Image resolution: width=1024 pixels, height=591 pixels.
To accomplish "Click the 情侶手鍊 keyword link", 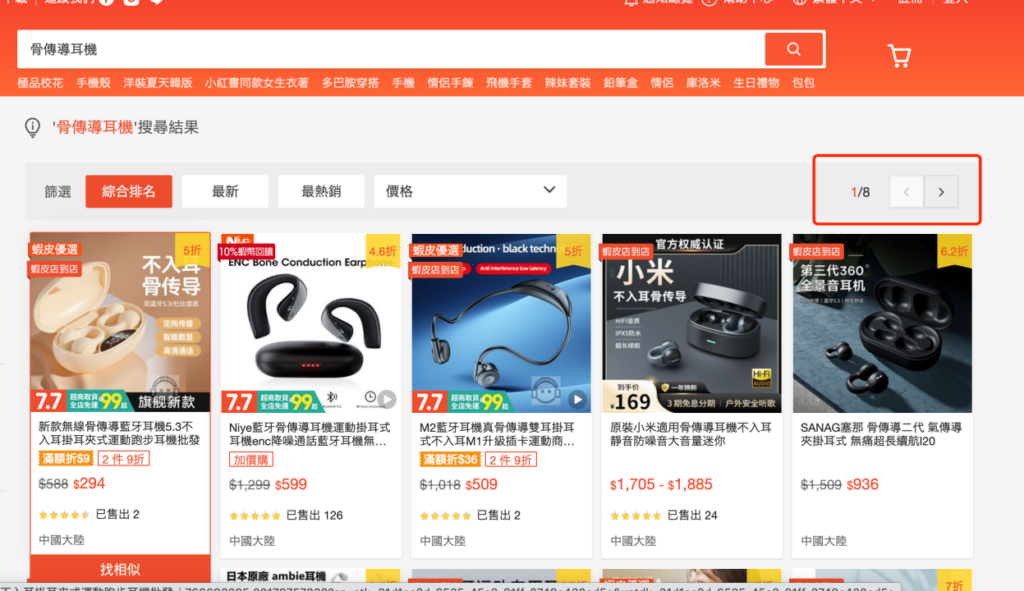I will click(x=450, y=83).
